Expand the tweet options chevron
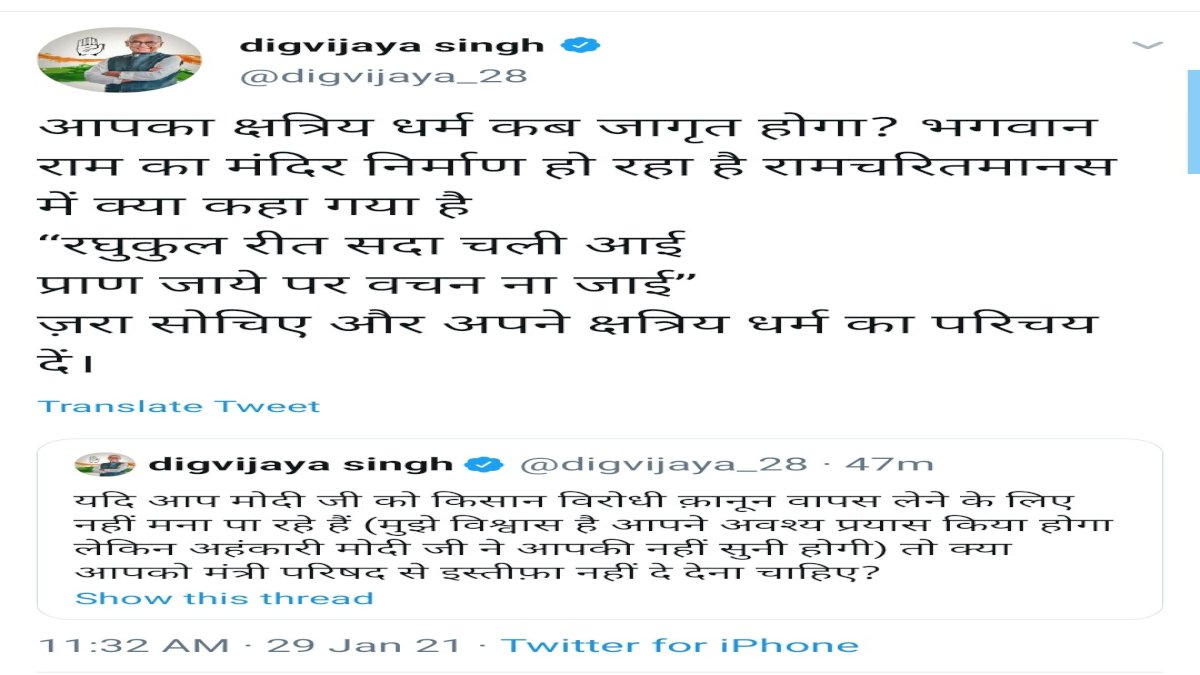 pyautogui.click(x=1148, y=46)
